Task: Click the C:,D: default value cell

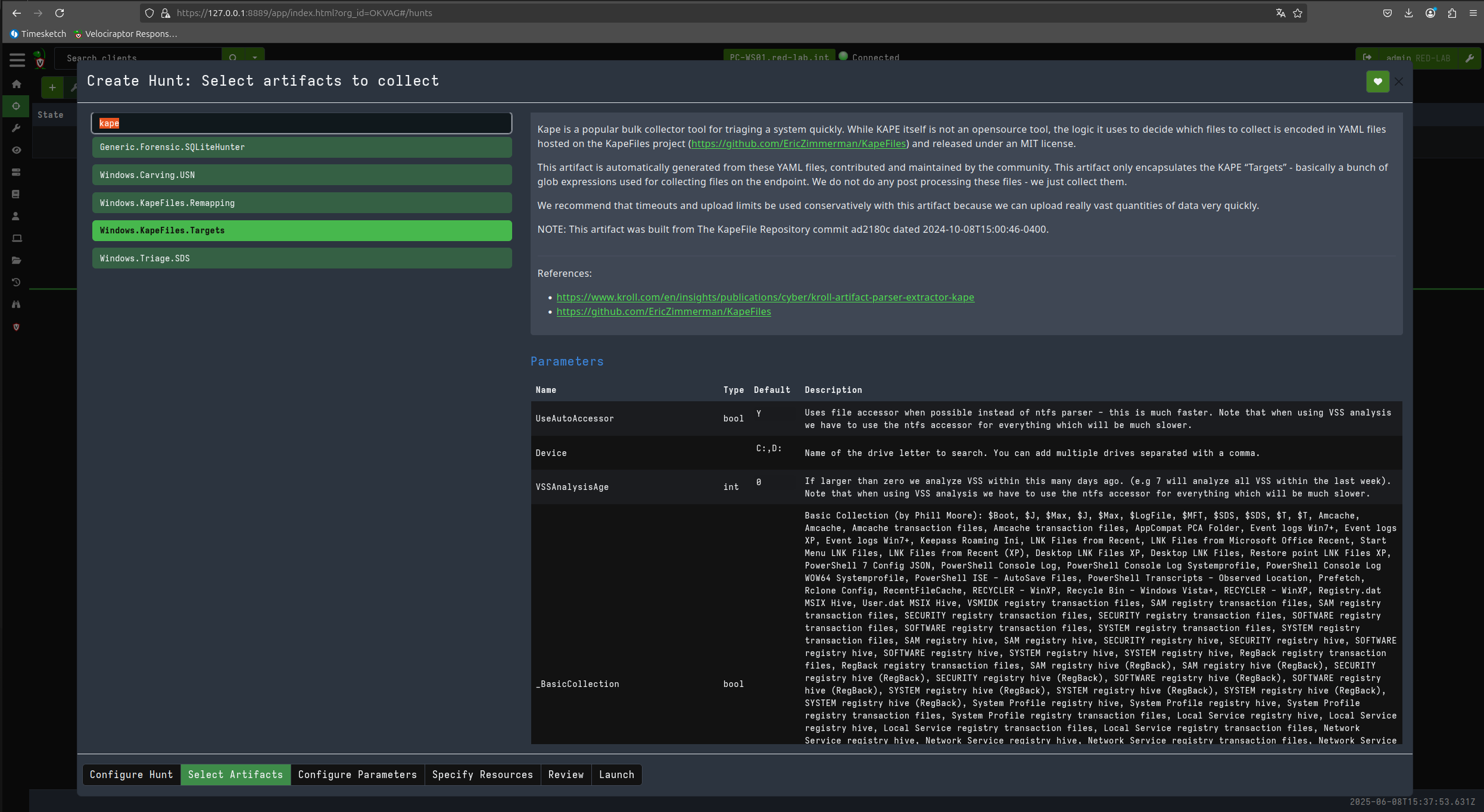Action: [x=769, y=448]
